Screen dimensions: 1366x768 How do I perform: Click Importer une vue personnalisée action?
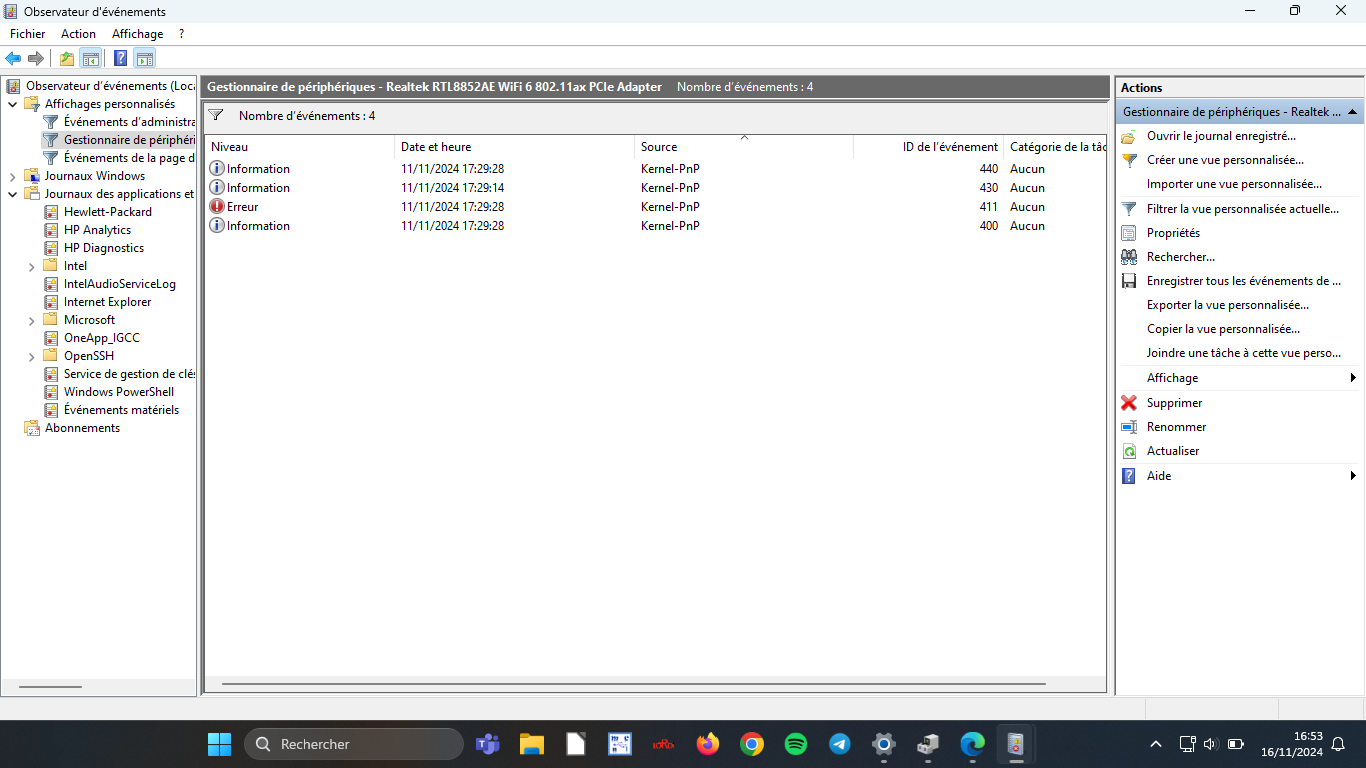(1234, 184)
